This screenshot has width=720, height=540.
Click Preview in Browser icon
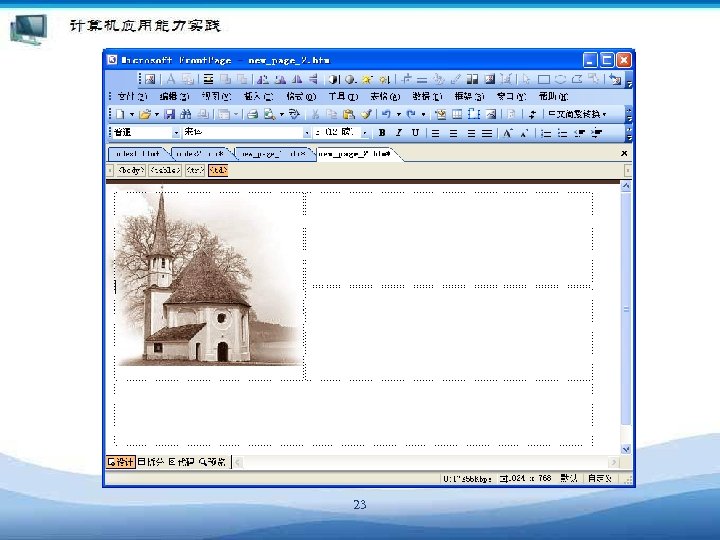[x=270, y=114]
